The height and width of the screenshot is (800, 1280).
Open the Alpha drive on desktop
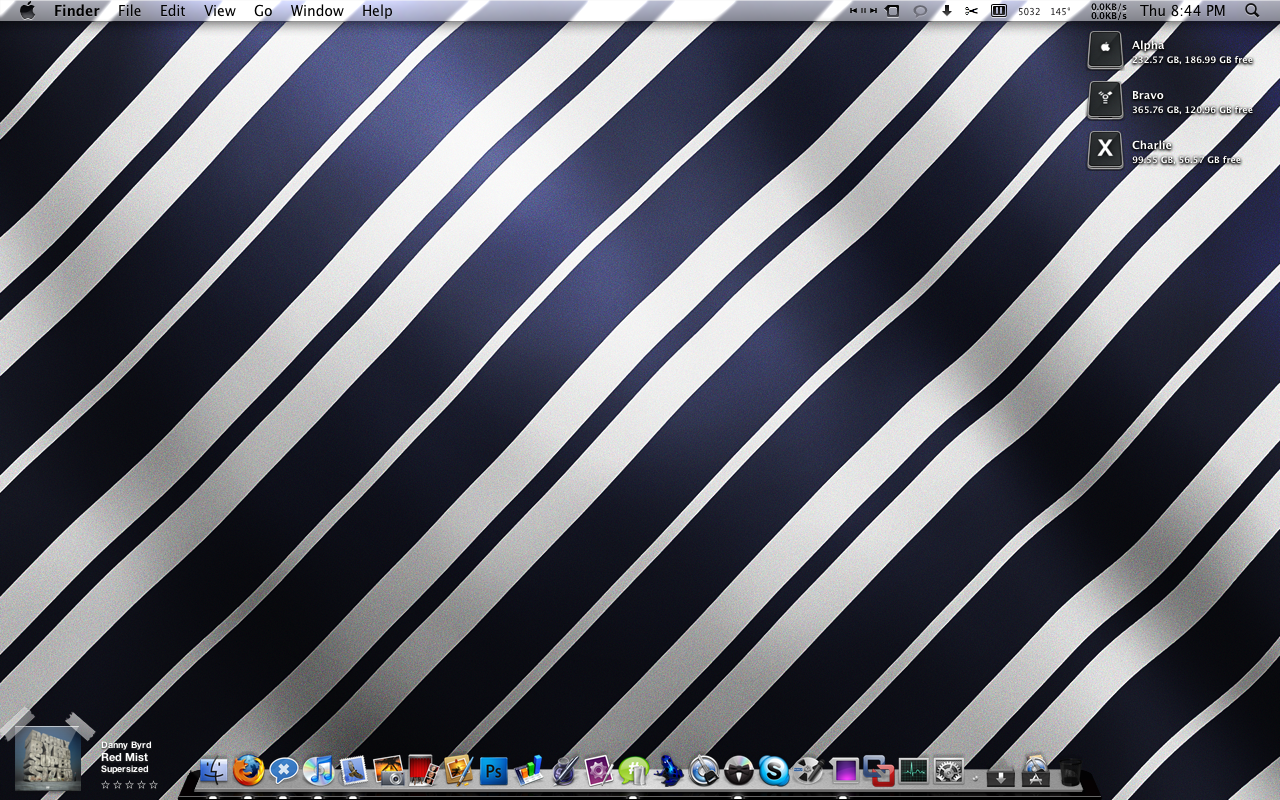pos(1105,50)
